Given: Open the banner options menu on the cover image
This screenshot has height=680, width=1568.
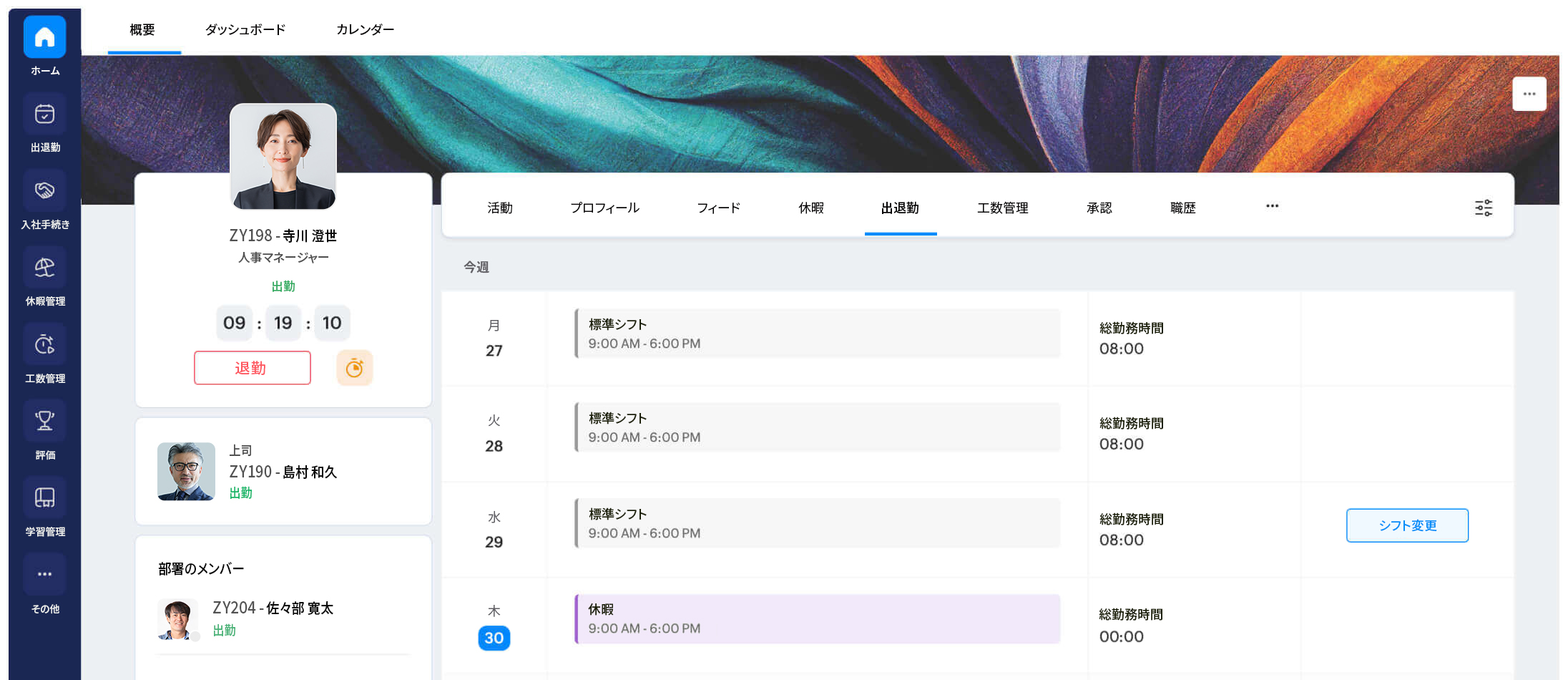Looking at the screenshot, I should click(x=1529, y=93).
